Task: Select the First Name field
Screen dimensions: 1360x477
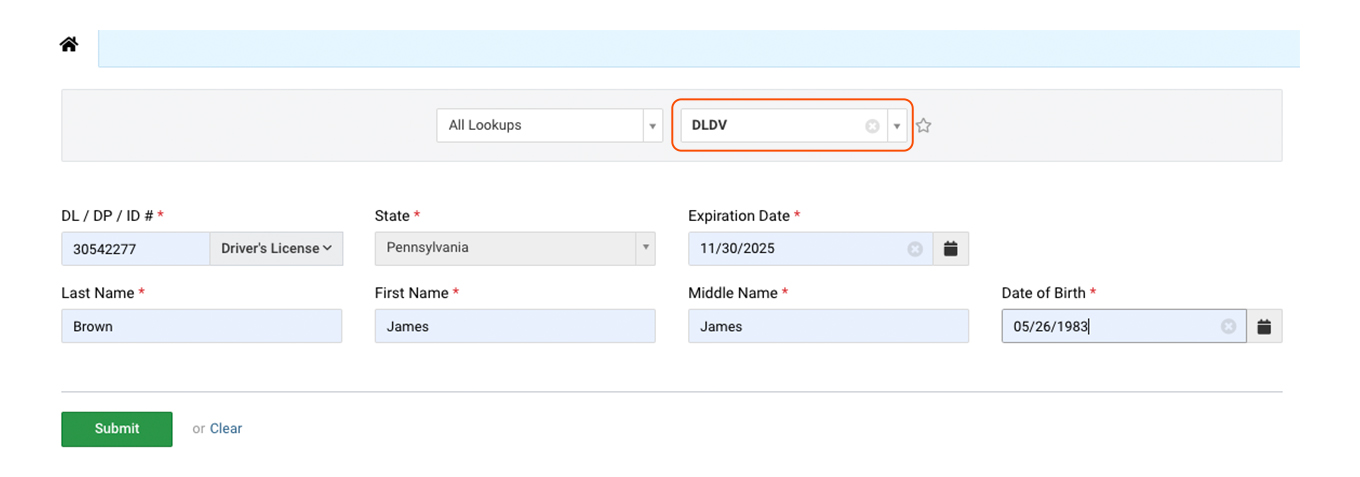Action: 515,326
